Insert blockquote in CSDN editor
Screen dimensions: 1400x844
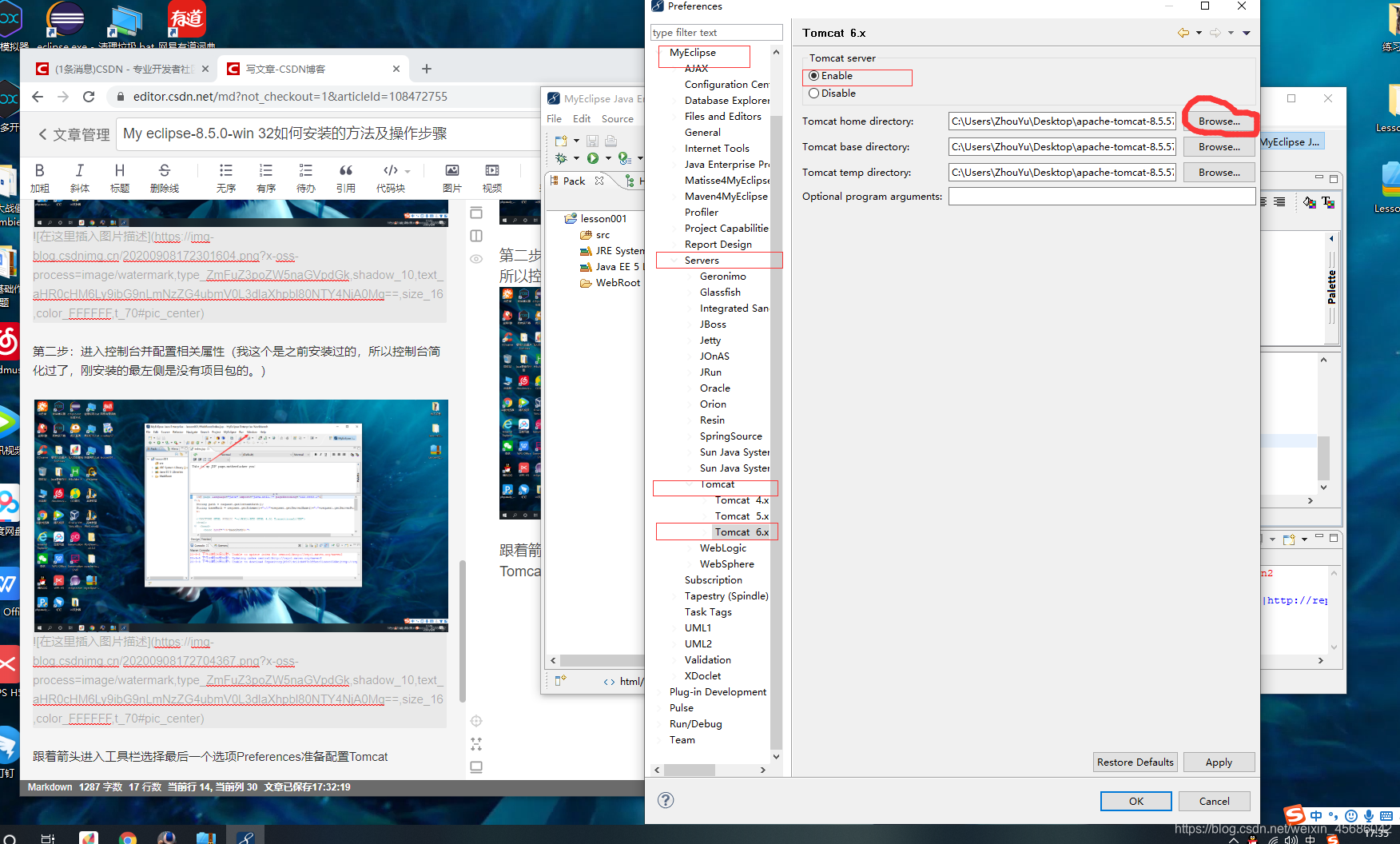pos(345,177)
